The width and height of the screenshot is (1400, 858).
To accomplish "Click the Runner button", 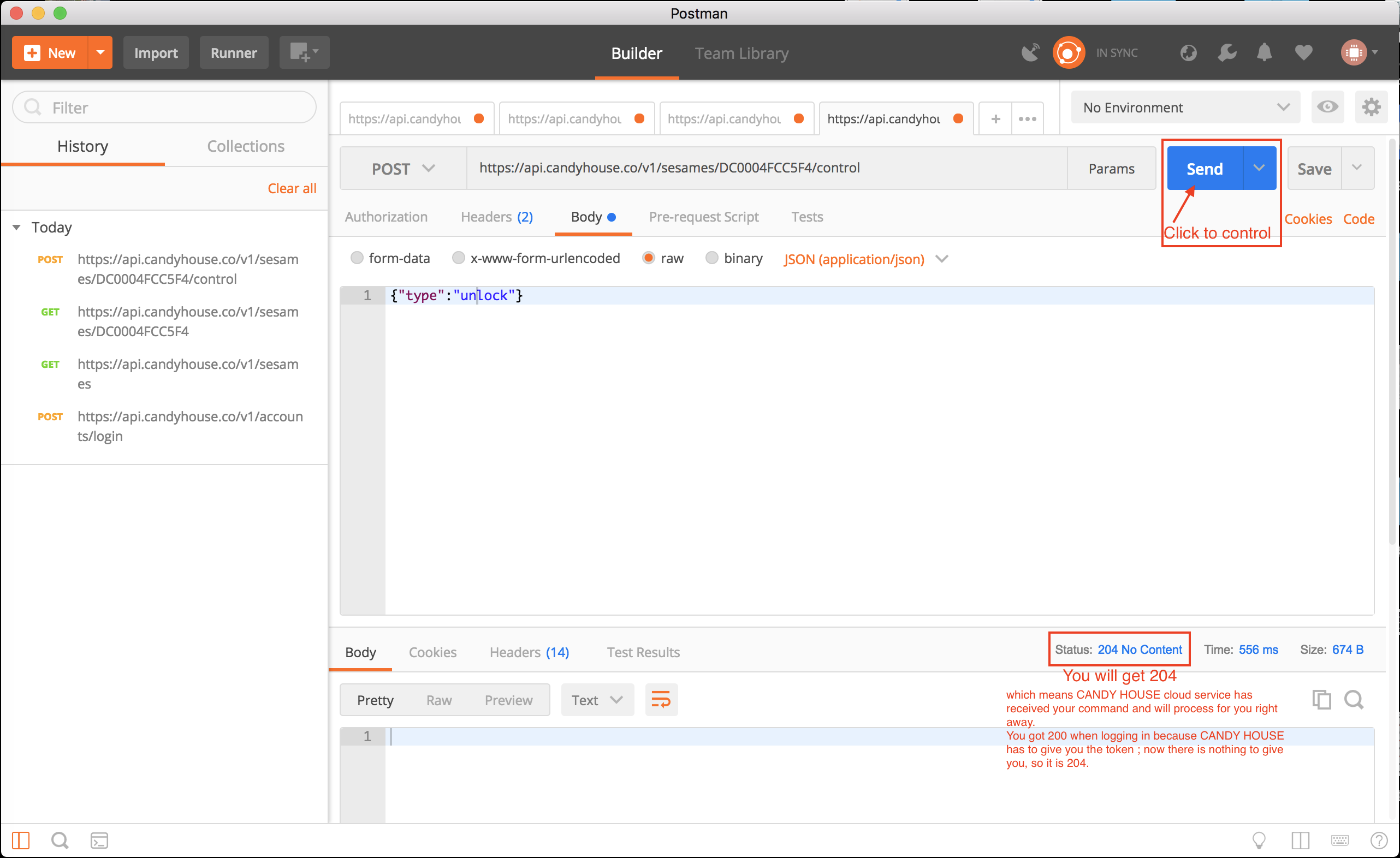I will click(234, 53).
